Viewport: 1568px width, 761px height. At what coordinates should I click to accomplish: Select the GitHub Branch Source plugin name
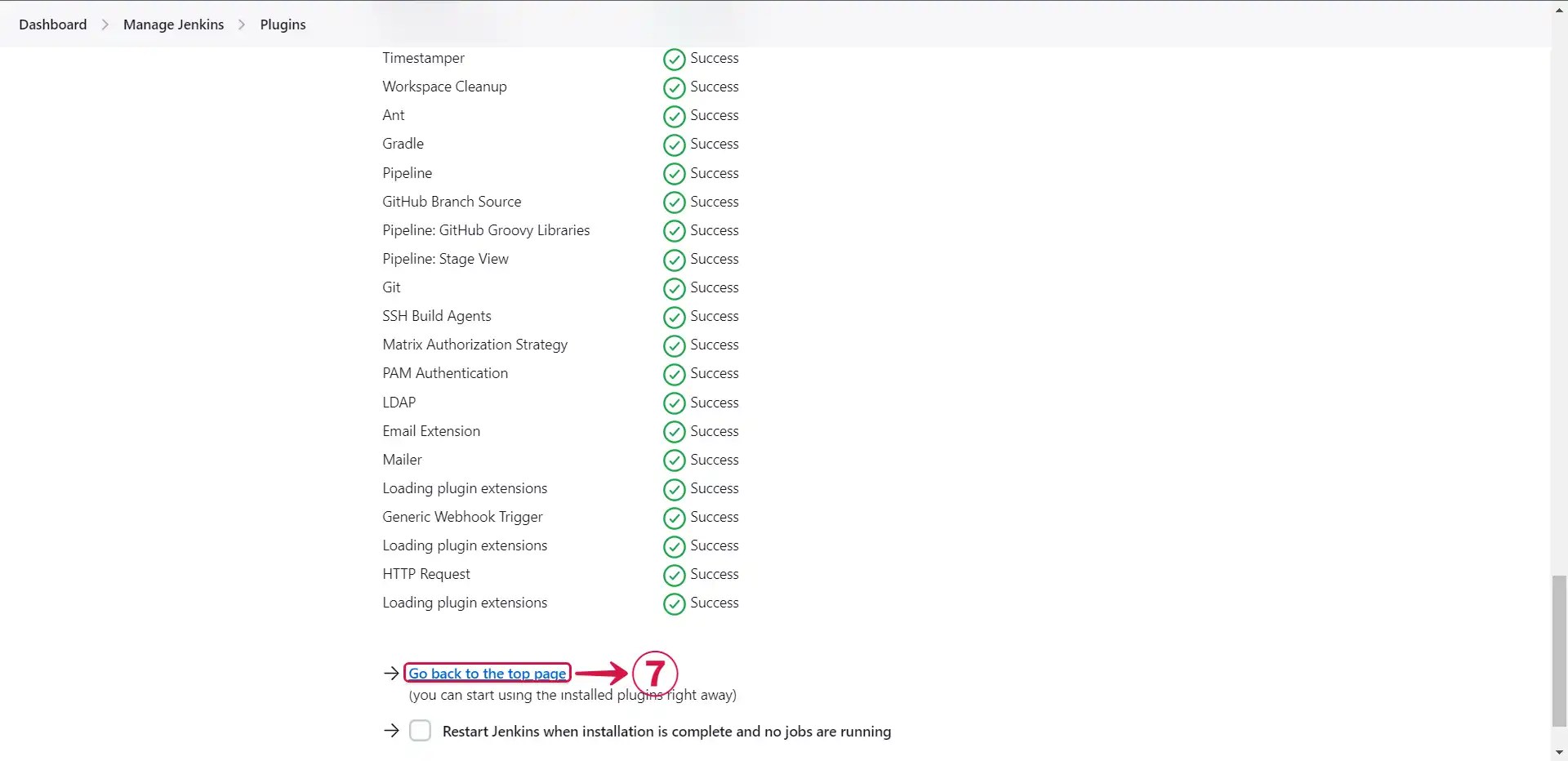coord(452,202)
